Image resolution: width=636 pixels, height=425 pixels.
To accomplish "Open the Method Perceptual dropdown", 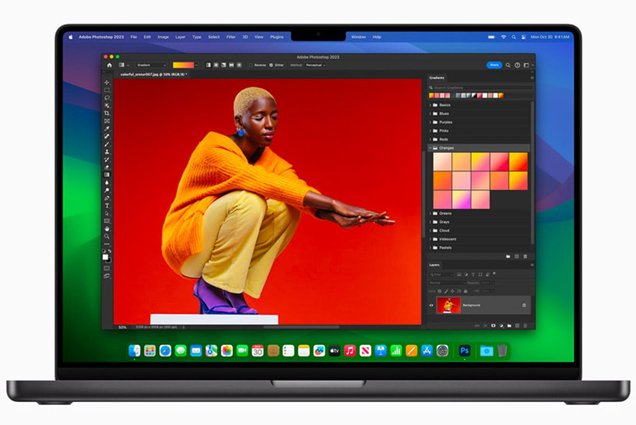I will coord(316,65).
